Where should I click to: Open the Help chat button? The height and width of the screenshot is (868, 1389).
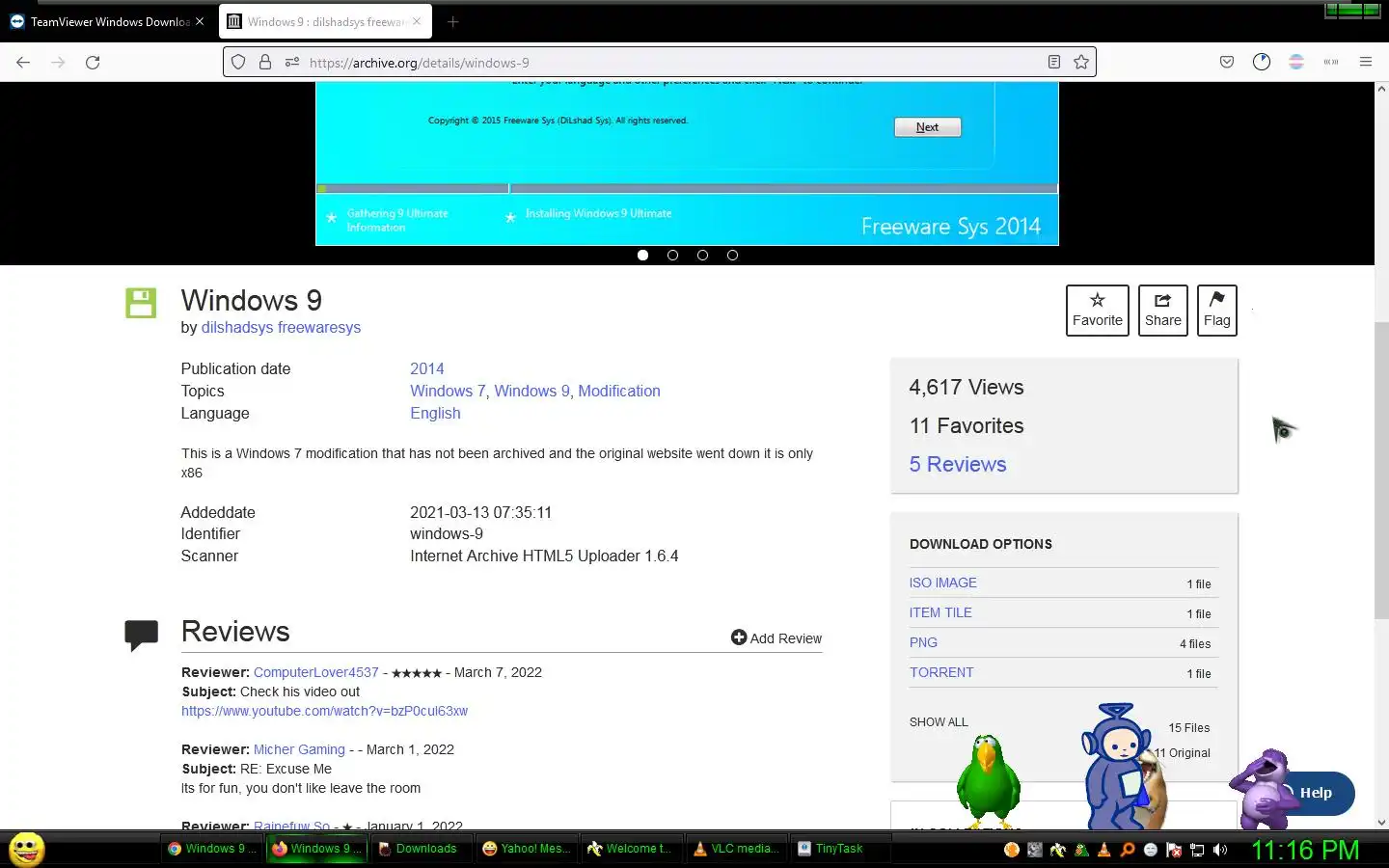click(x=1316, y=793)
